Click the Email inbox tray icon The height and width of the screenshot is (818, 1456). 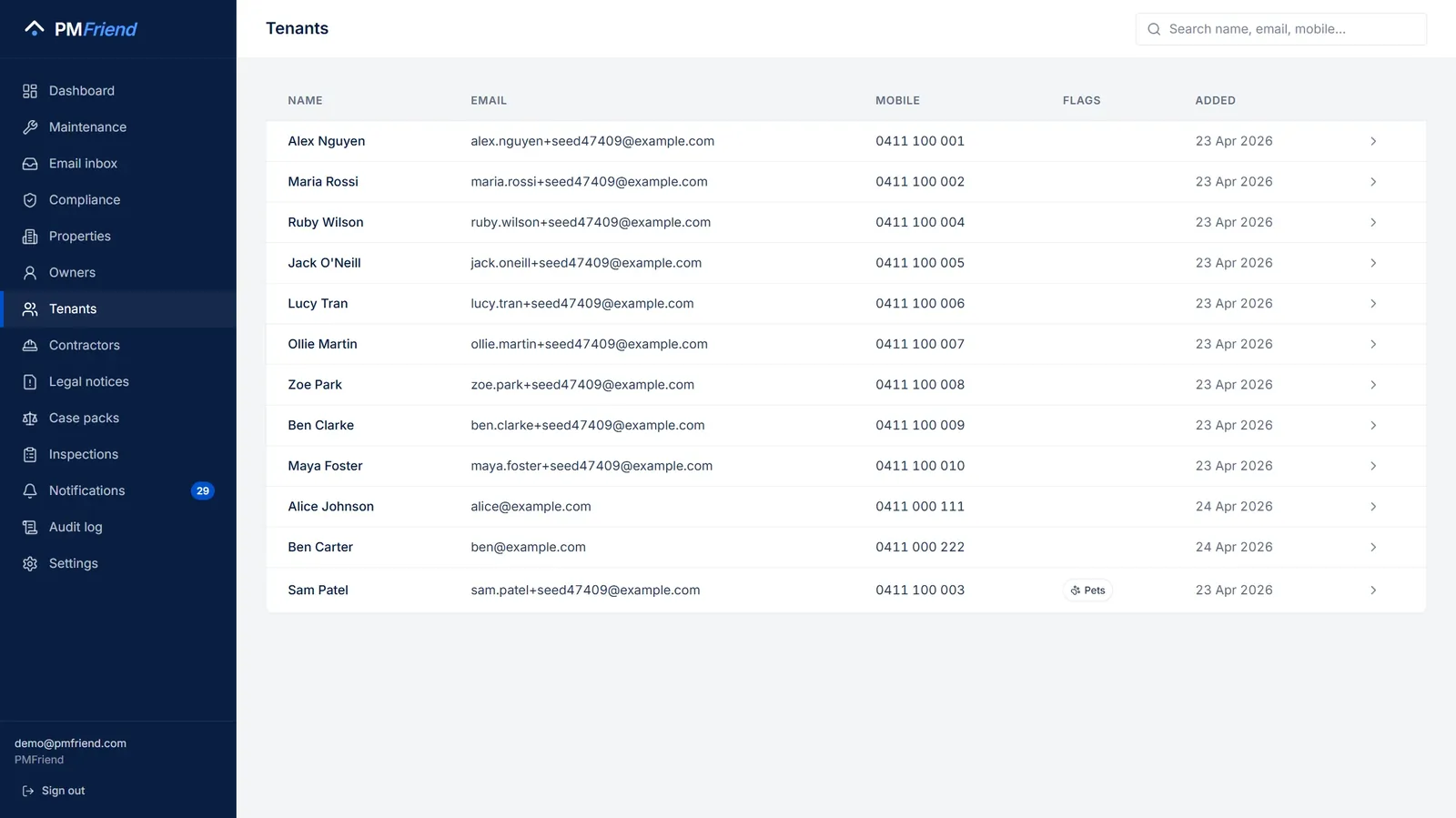click(30, 164)
